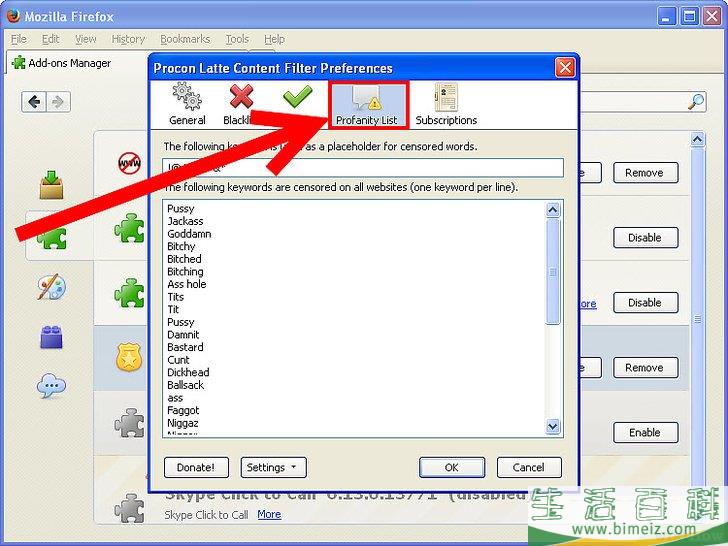Image resolution: width=728 pixels, height=546 pixels.
Task: Click the Cancel button
Action: pos(529,467)
